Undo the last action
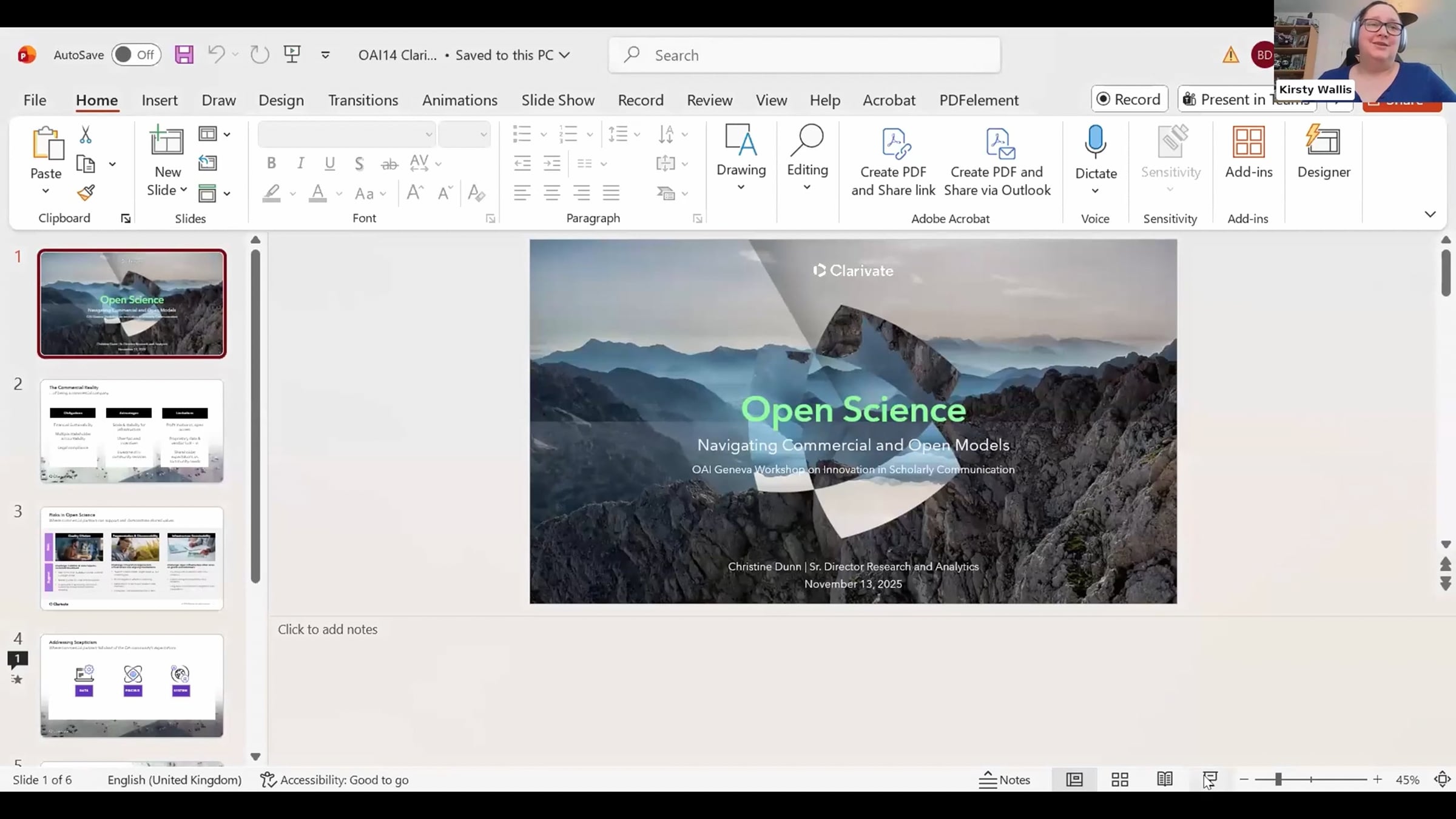The image size is (1456, 819). pyautogui.click(x=216, y=55)
